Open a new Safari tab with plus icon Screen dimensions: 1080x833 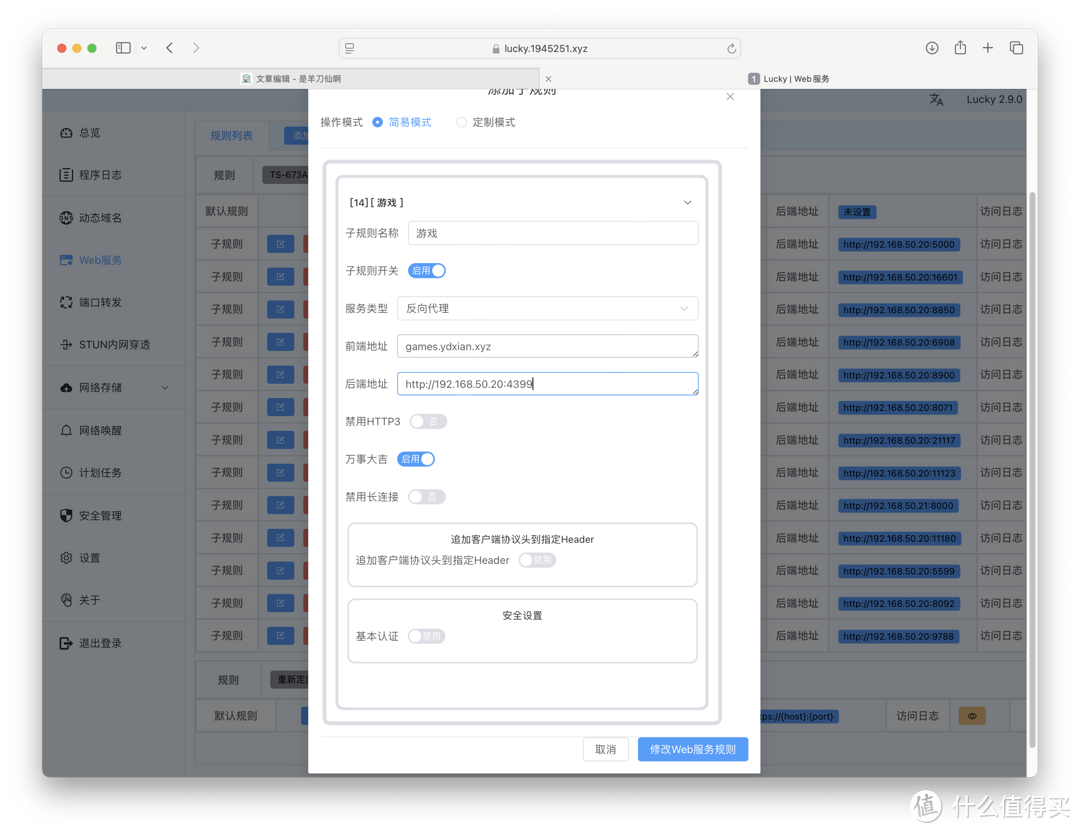988,48
